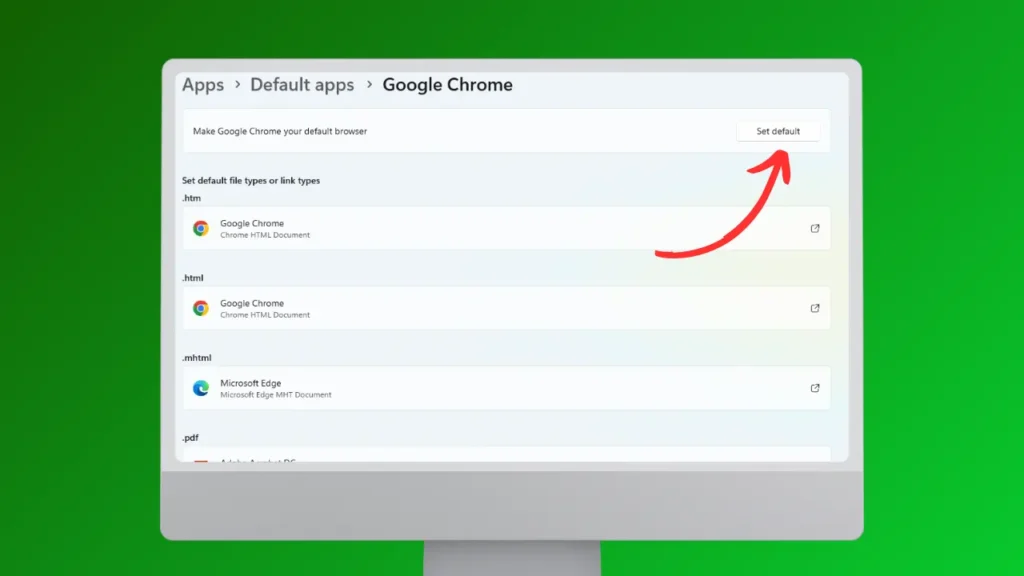Click the partially visible .pdf app row
Image resolution: width=1024 pixels, height=576 pixels.
pyautogui.click(x=506, y=456)
